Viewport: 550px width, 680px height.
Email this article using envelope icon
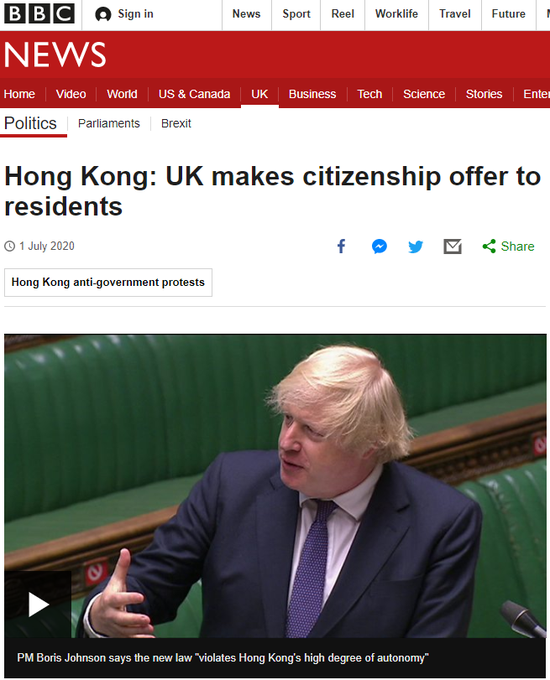(452, 246)
